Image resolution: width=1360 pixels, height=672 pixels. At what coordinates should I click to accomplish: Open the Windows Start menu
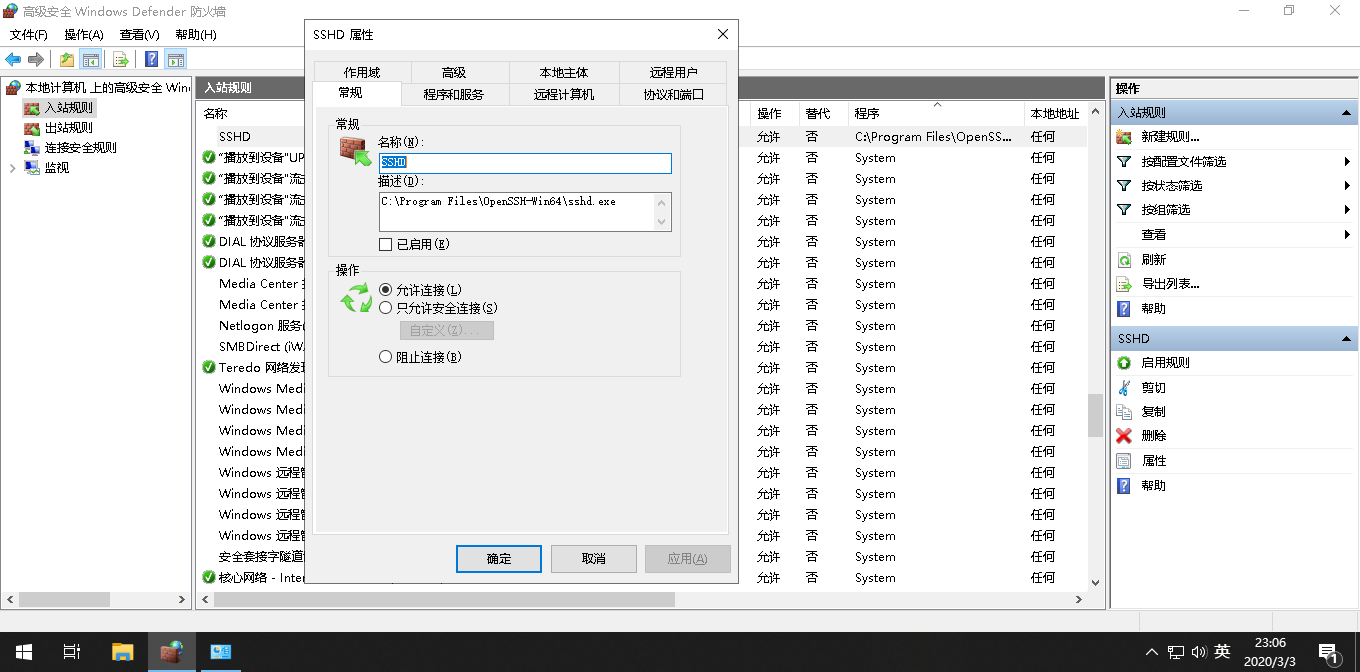click(x=24, y=652)
